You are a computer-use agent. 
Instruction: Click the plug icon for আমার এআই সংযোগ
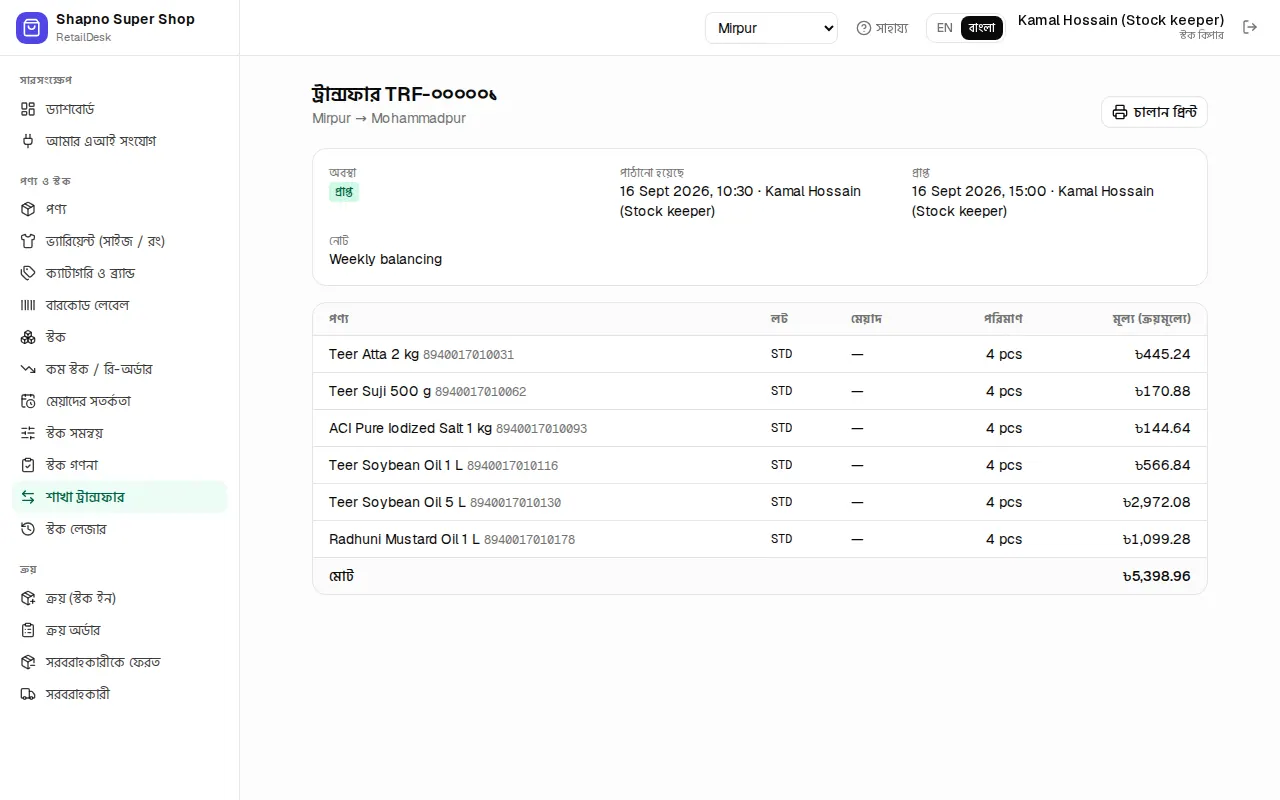(28, 141)
